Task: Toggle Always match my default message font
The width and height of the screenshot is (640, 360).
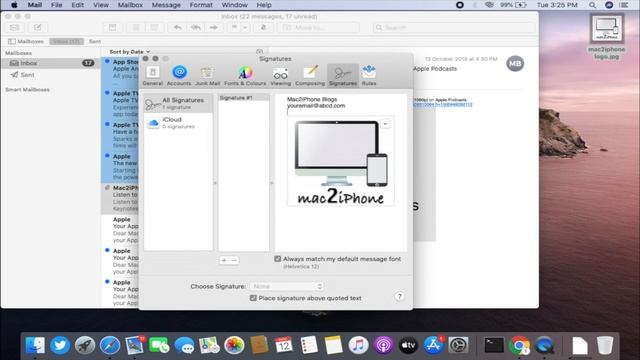Action: [x=278, y=259]
